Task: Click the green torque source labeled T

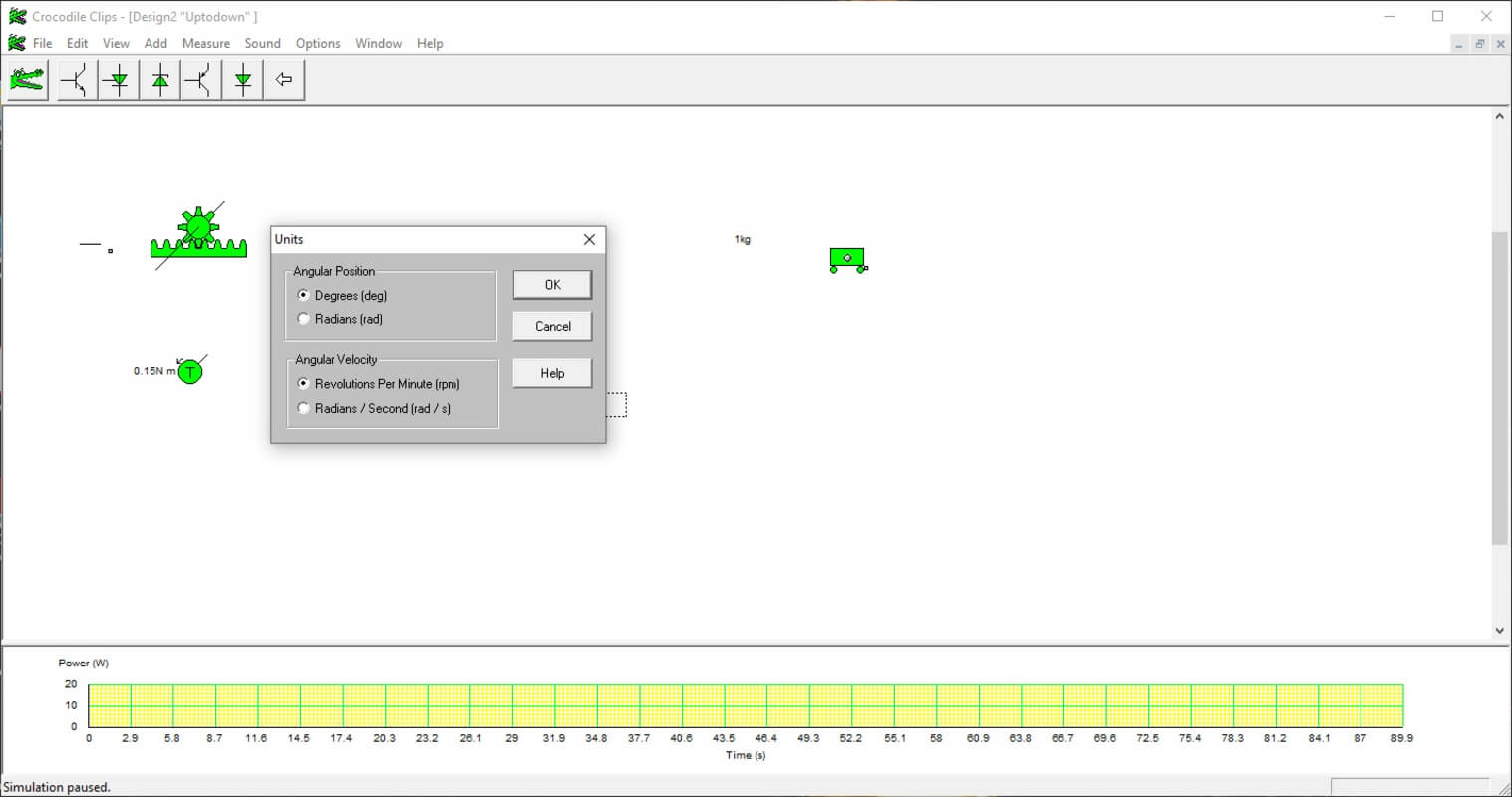Action: click(x=190, y=372)
